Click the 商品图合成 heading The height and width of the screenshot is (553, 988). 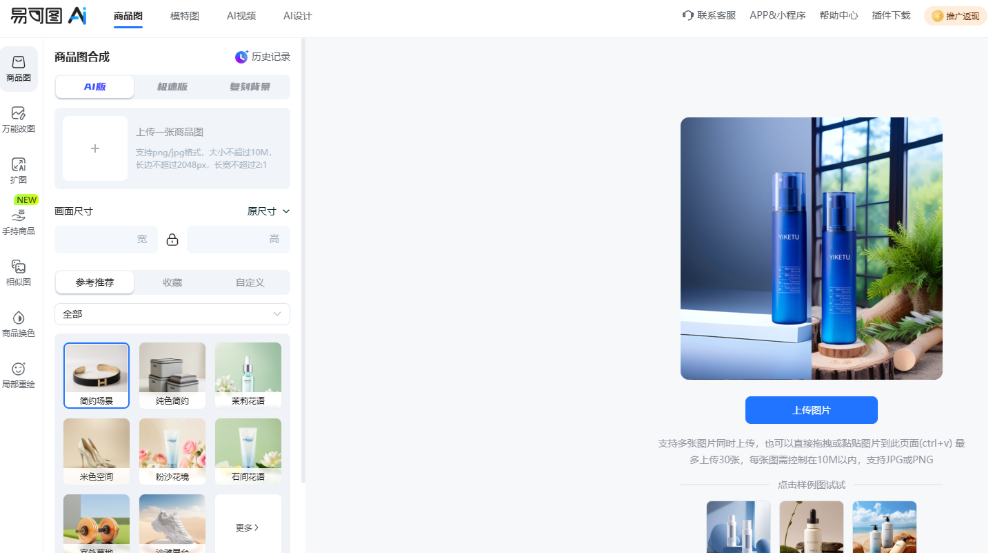(x=82, y=57)
